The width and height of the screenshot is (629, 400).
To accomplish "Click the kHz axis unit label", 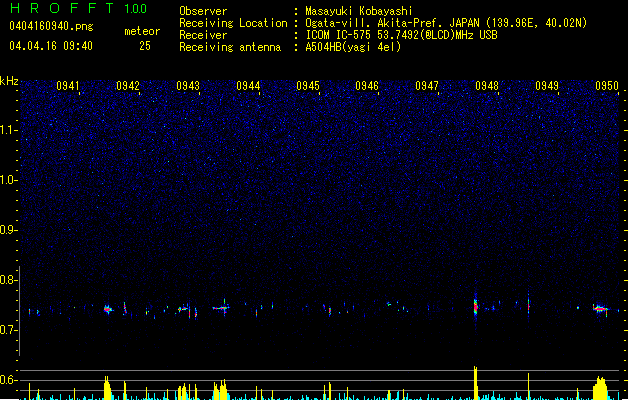I will [9, 81].
